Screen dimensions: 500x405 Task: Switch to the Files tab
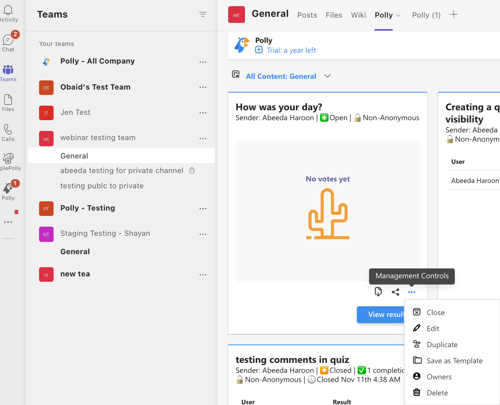click(334, 15)
